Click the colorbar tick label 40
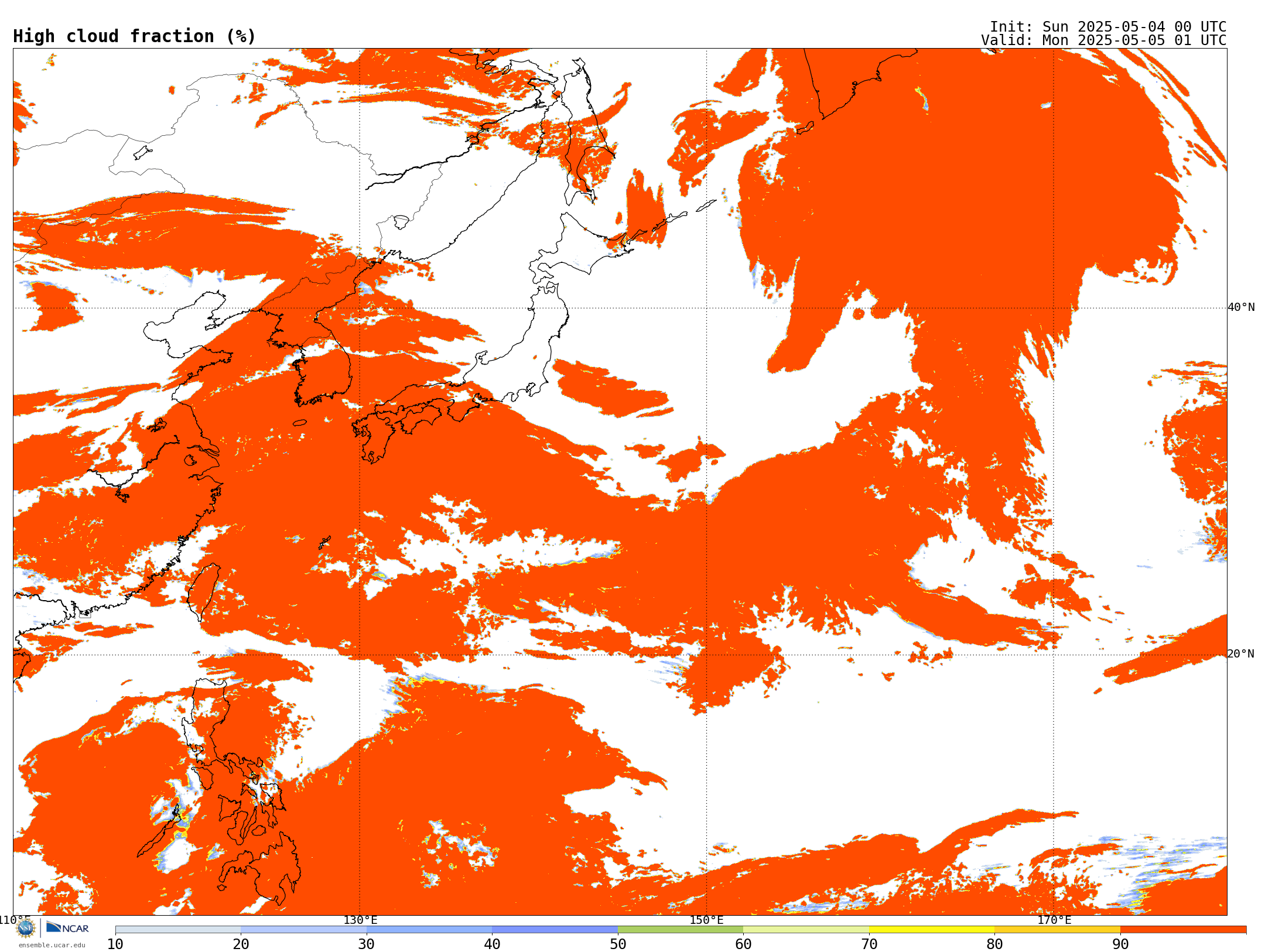 [x=492, y=944]
